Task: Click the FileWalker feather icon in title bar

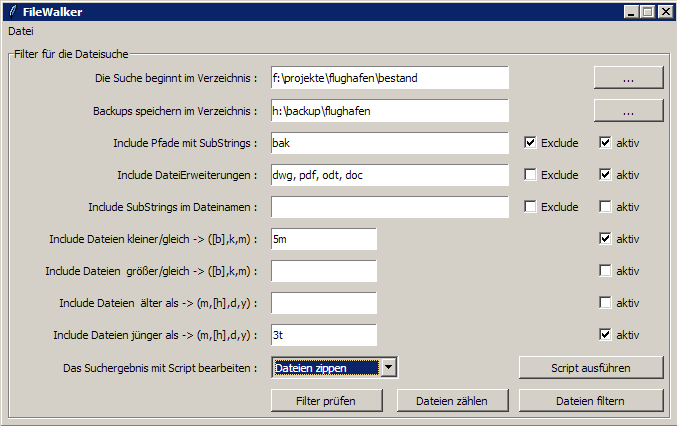Action: 13,11
